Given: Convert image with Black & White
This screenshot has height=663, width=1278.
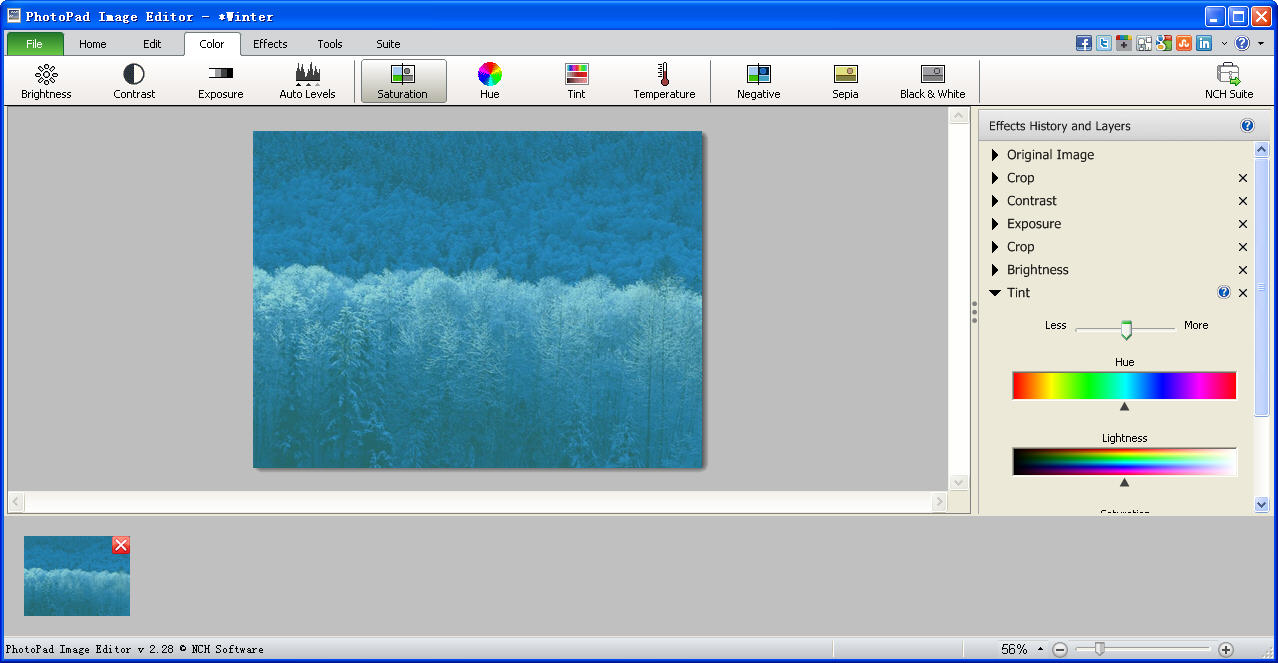Looking at the screenshot, I should coord(933,81).
